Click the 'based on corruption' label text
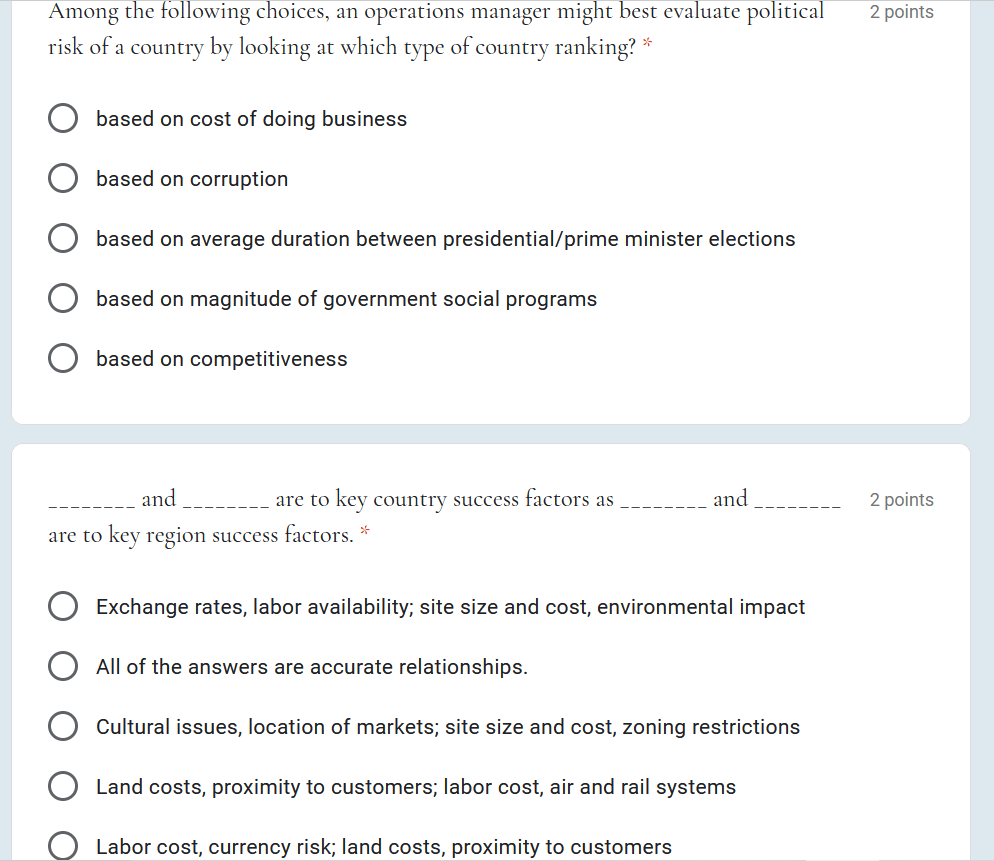The height and width of the screenshot is (861, 994). tap(192, 179)
